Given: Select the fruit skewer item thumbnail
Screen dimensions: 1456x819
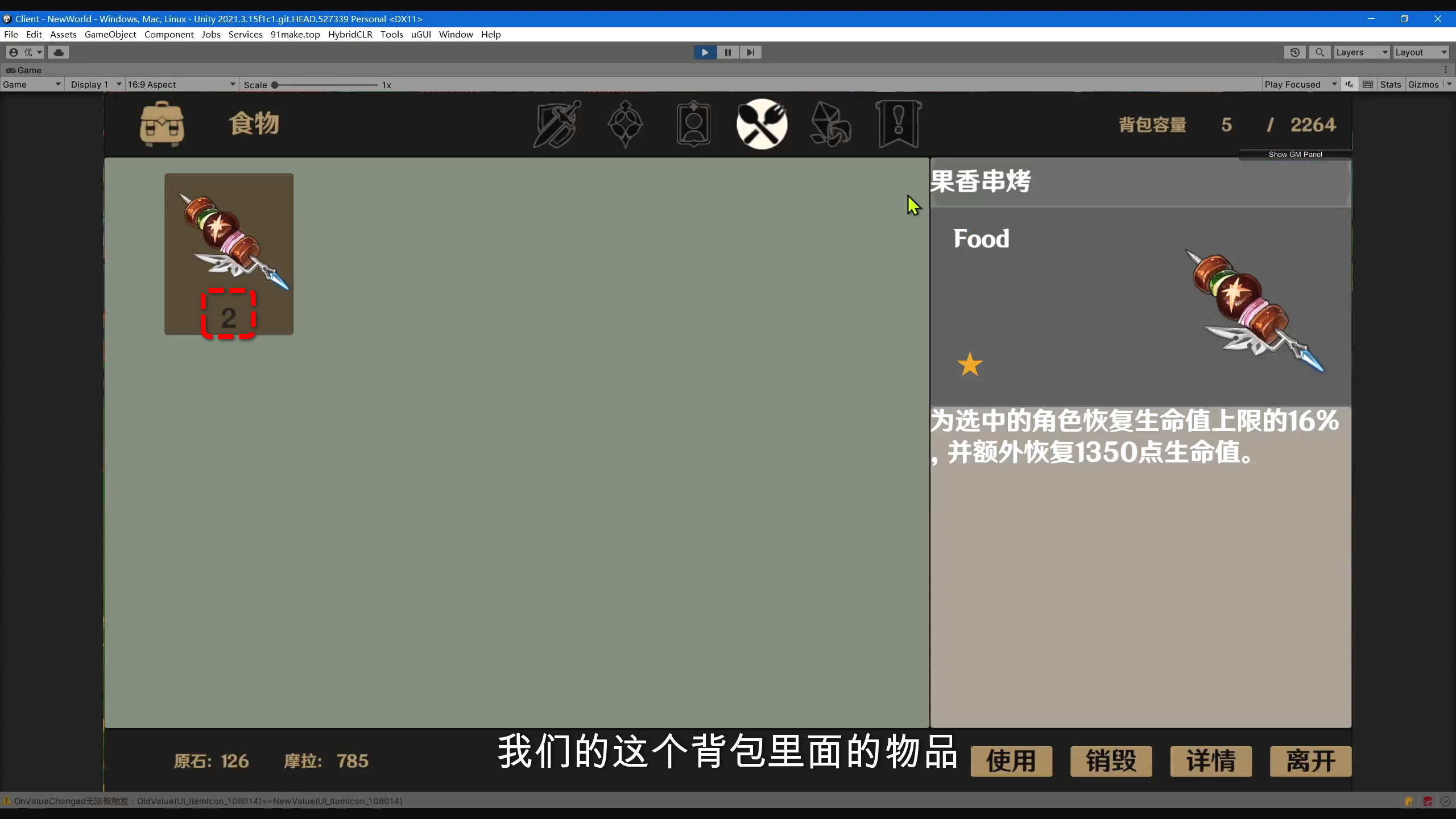Looking at the screenshot, I should click(x=229, y=254).
